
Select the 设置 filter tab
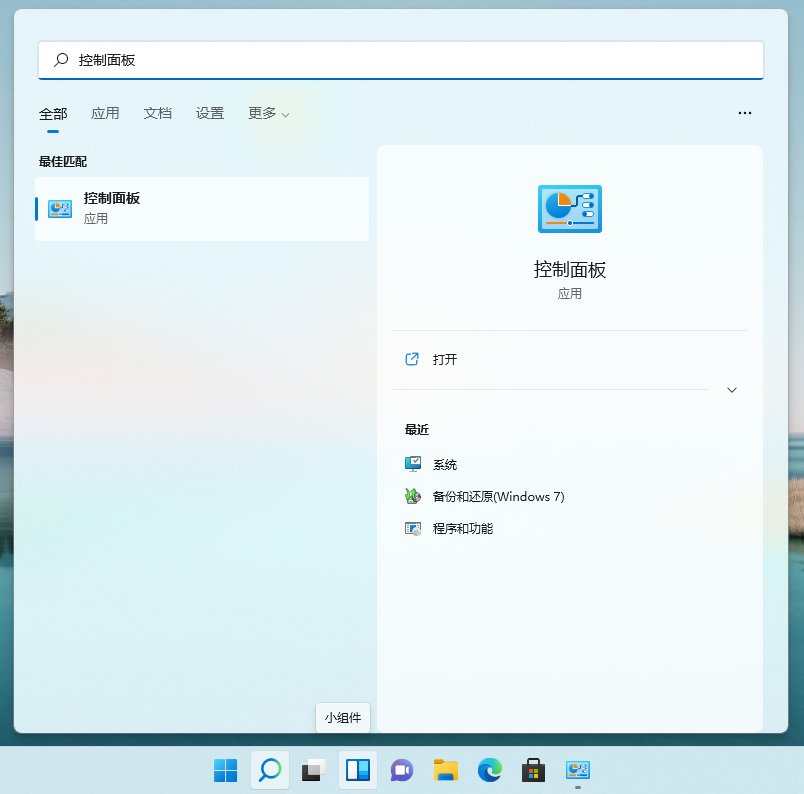[210, 114]
